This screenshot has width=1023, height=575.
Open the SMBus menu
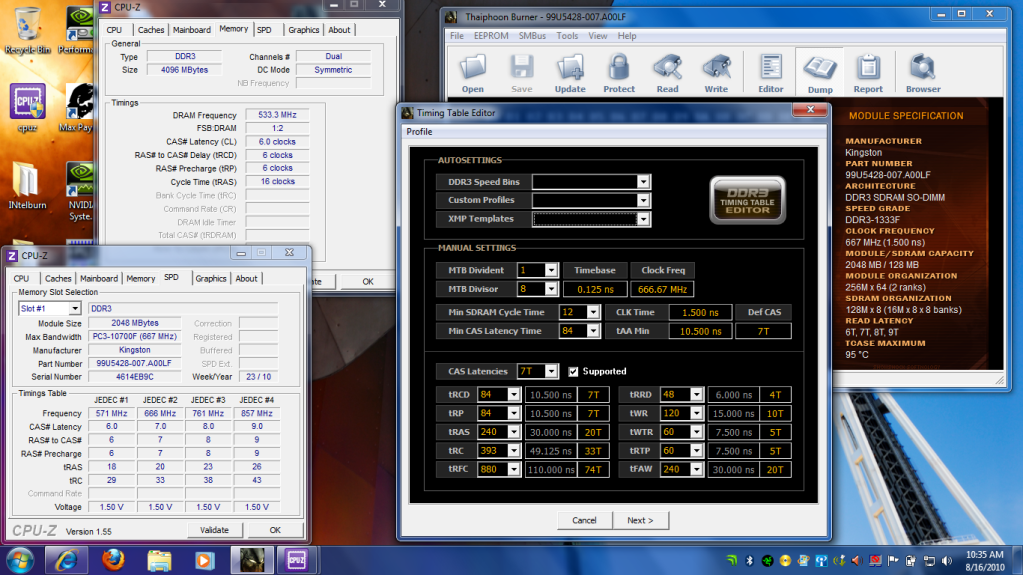(532, 36)
